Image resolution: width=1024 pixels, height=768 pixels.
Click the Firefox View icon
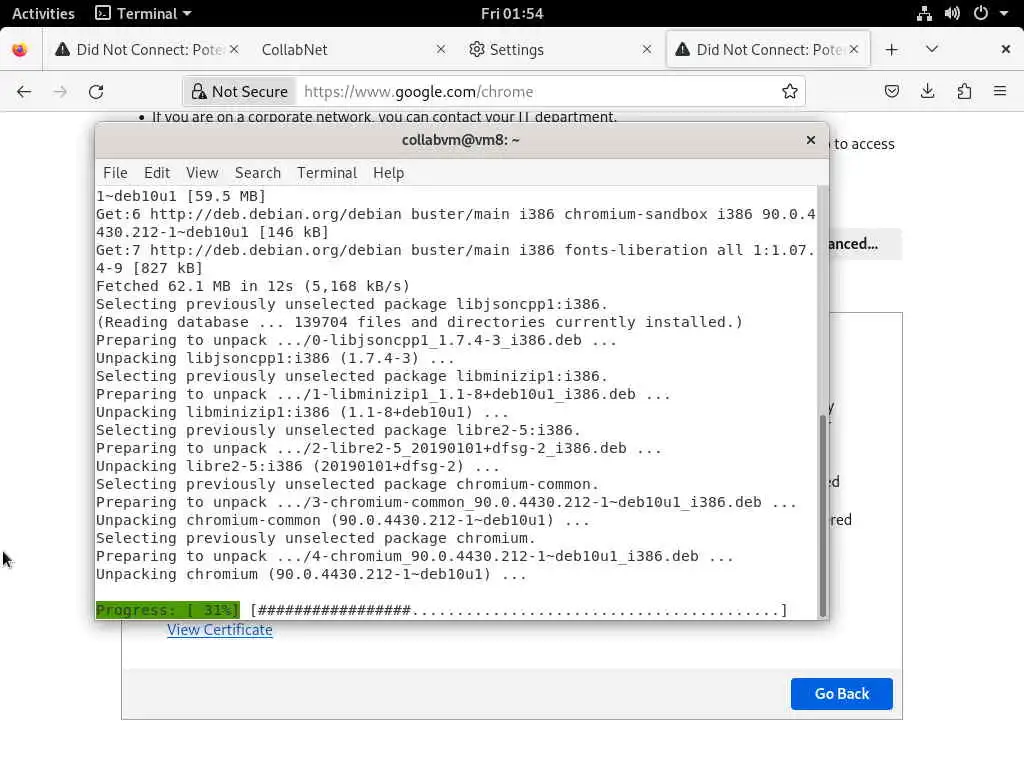click(20, 50)
